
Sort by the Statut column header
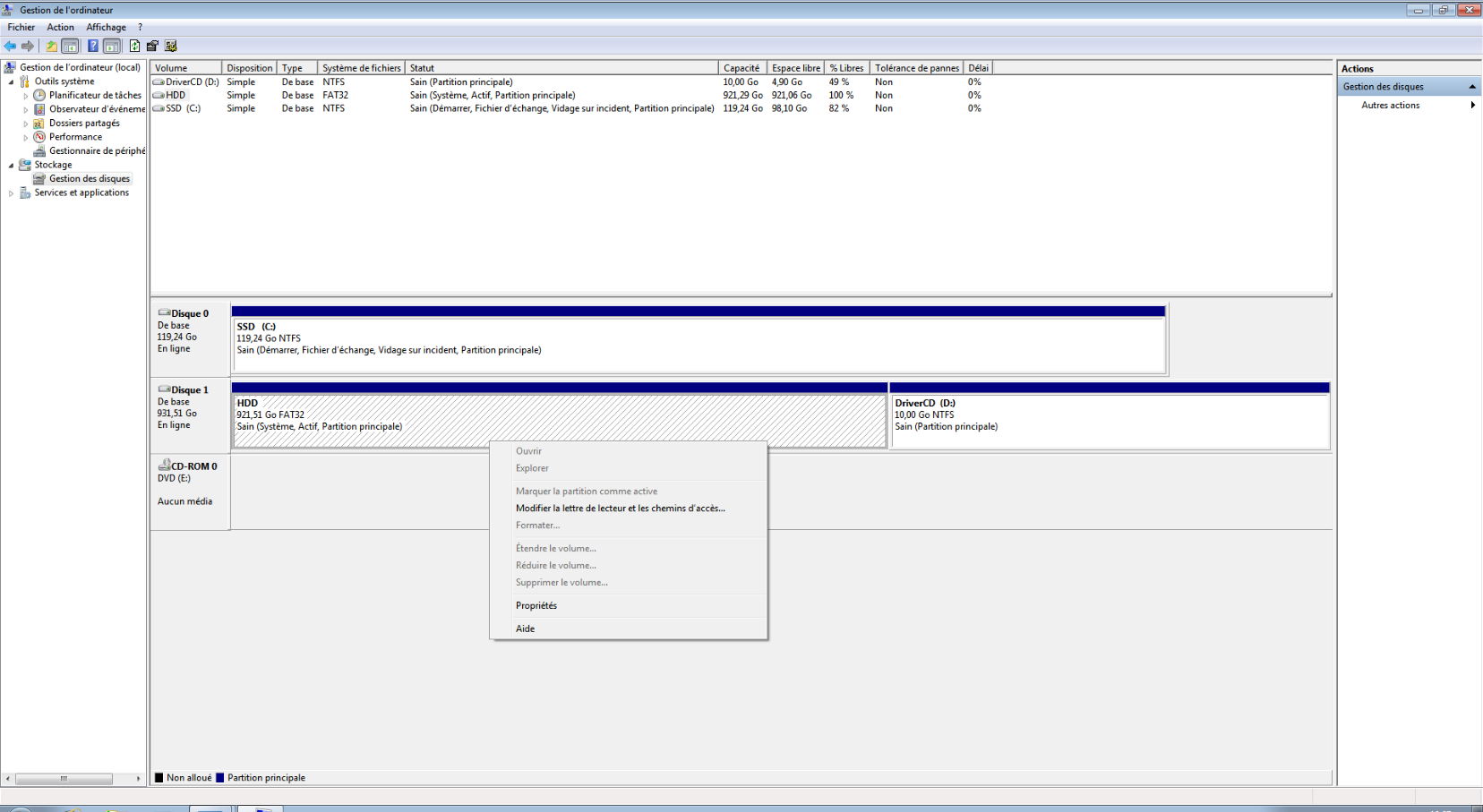coord(561,68)
